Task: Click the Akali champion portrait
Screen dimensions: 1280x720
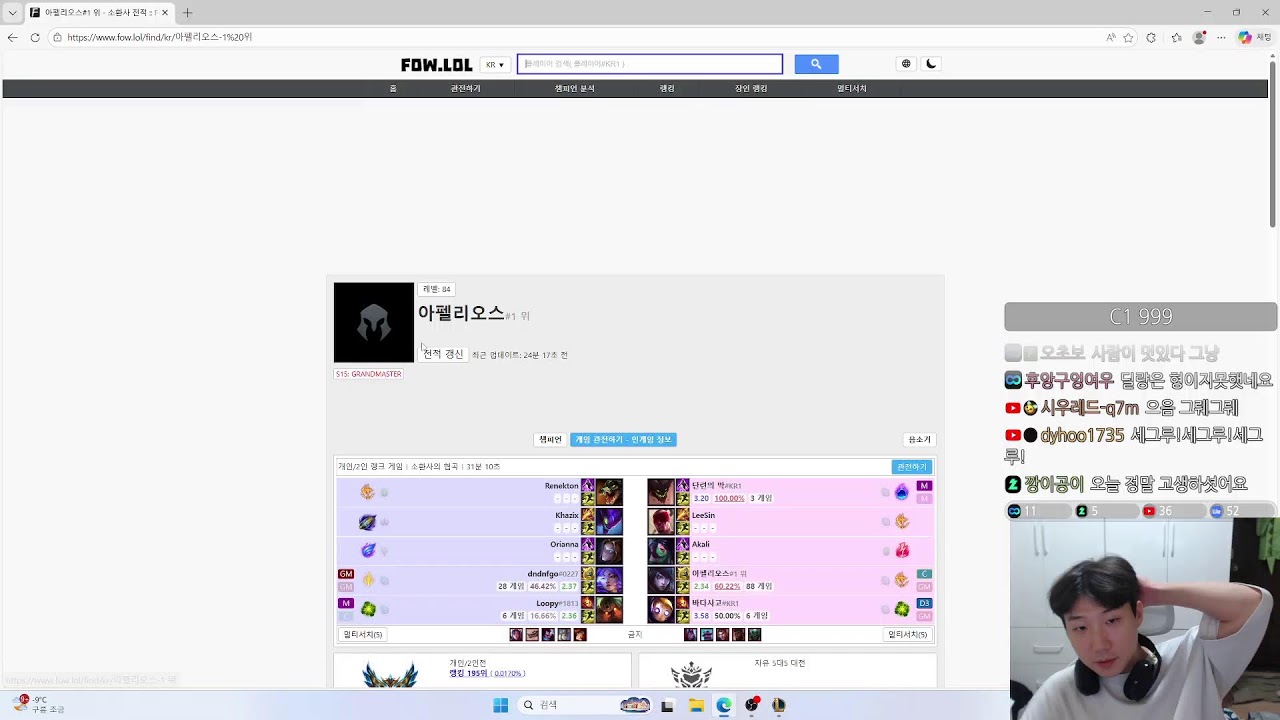Action: click(x=660, y=550)
